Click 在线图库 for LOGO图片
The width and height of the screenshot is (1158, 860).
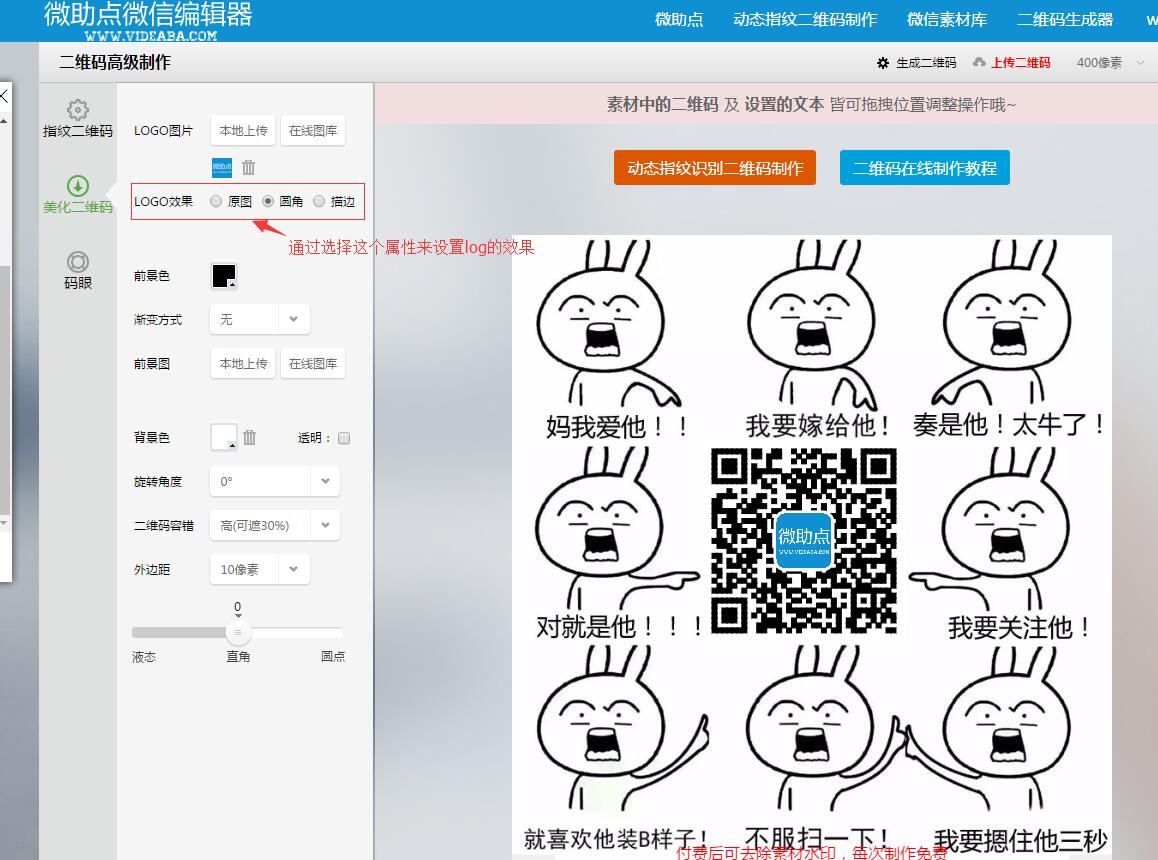coord(313,131)
